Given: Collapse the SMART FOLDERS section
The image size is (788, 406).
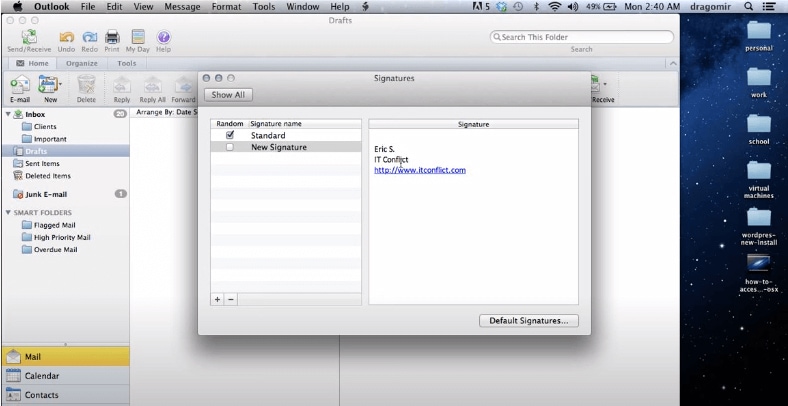Looking at the screenshot, I should [x=8, y=213].
